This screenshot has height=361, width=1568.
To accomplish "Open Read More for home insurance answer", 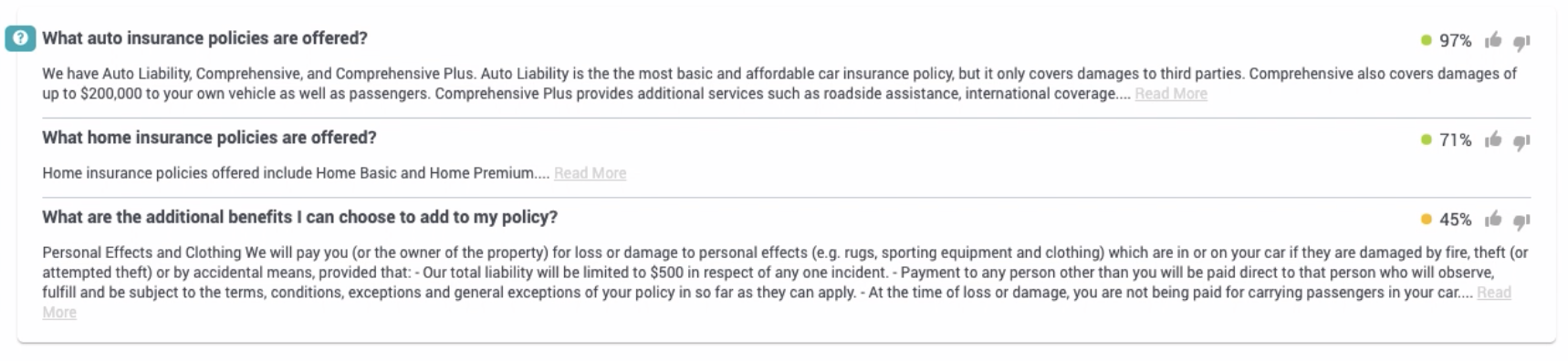I will tap(590, 173).
